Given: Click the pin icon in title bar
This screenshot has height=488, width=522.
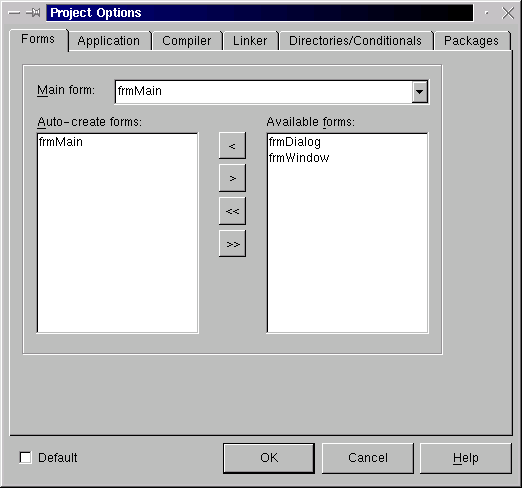Looking at the screenshot, I should [33, 13].
